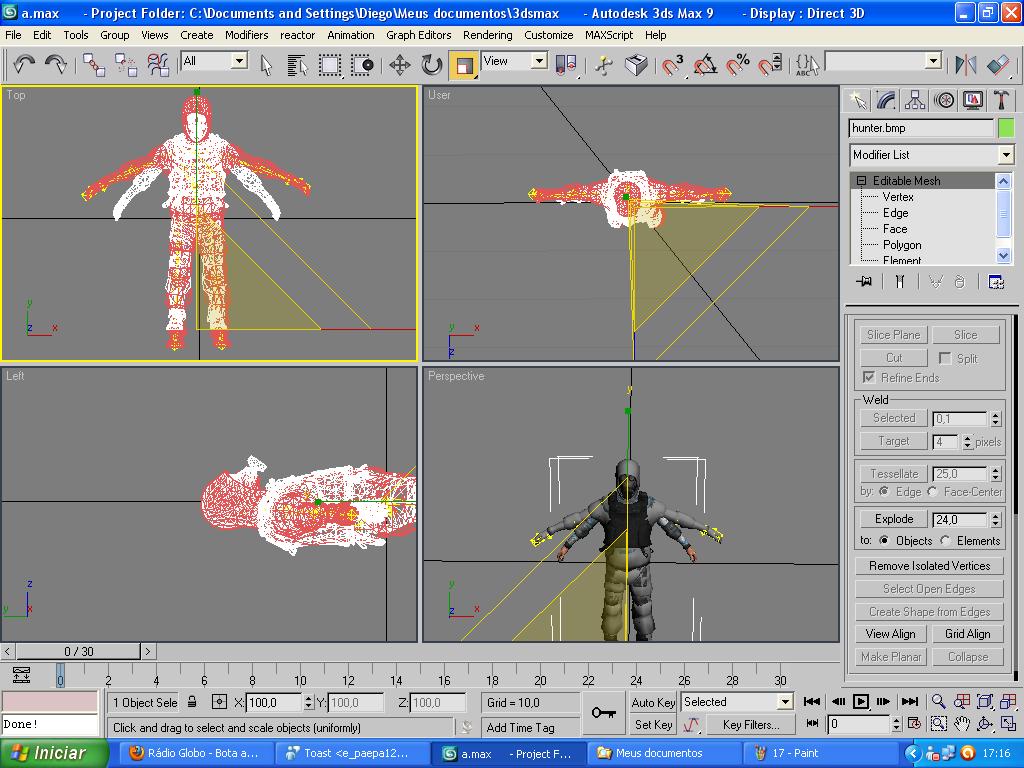Toggle the Window/Crossing selection icon

tap(362, 65)
